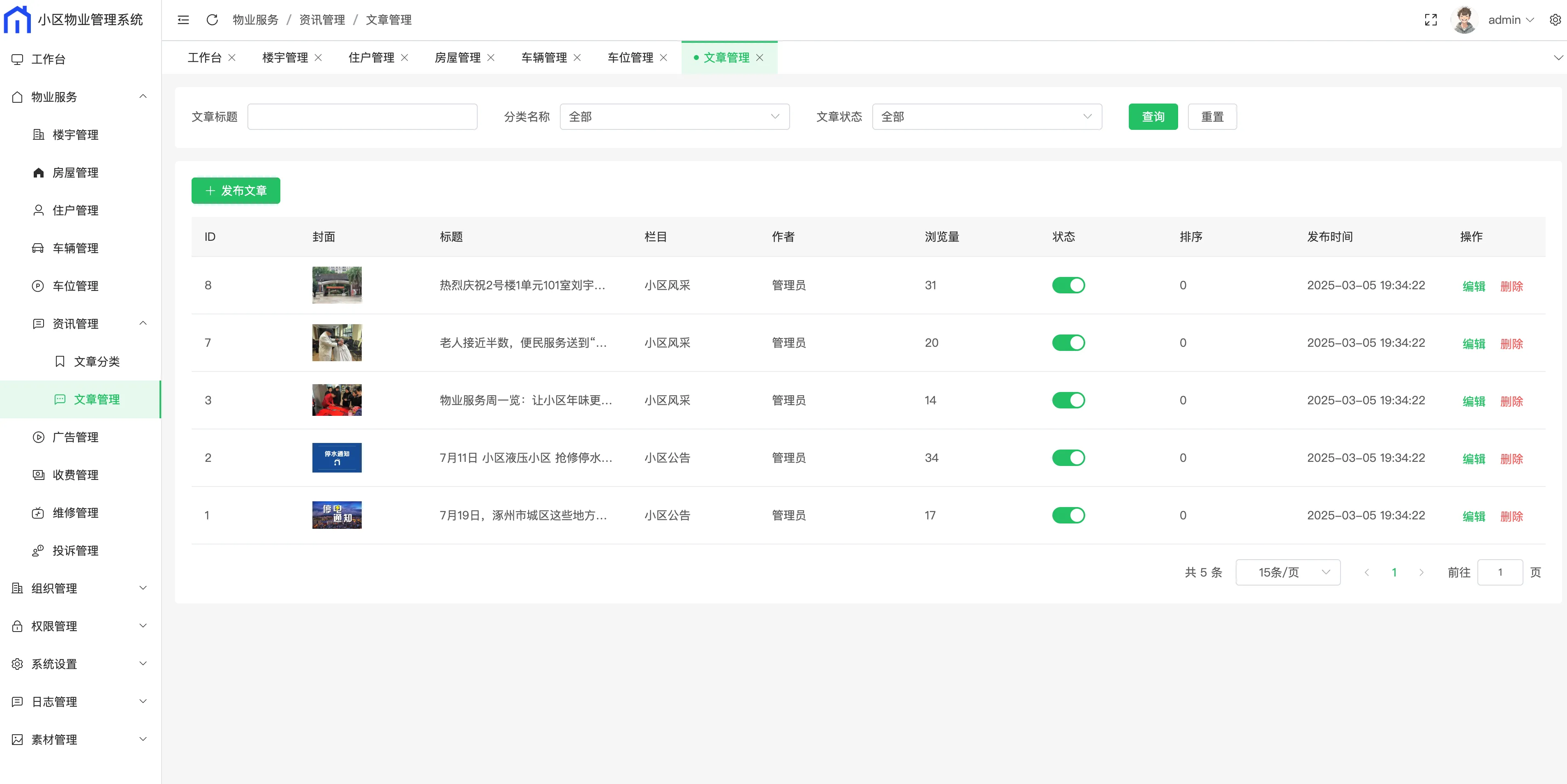
Task: Click the sidebar collapse hamburger icon
Action: tap(183, 20)
